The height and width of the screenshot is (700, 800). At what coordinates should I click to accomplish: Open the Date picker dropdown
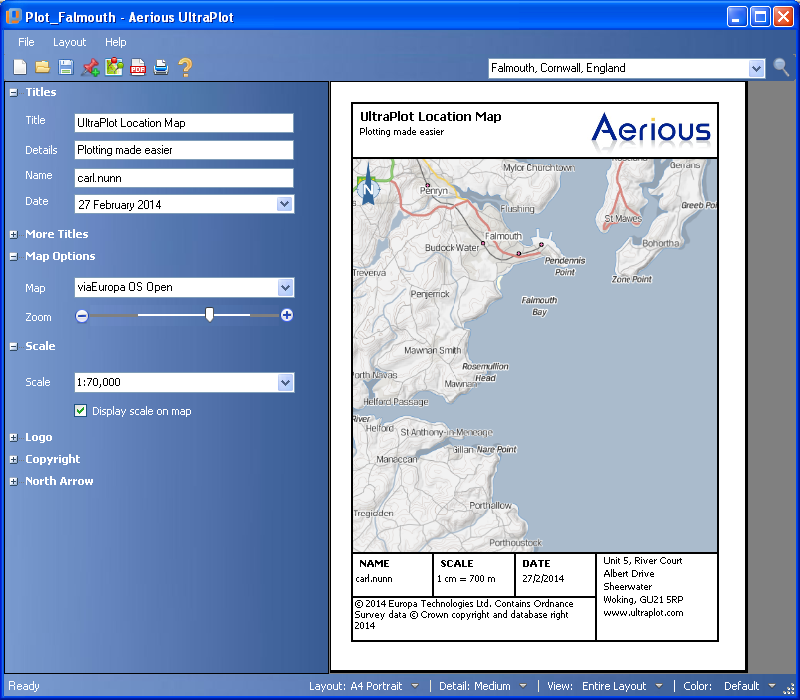(x=285, y=204)
